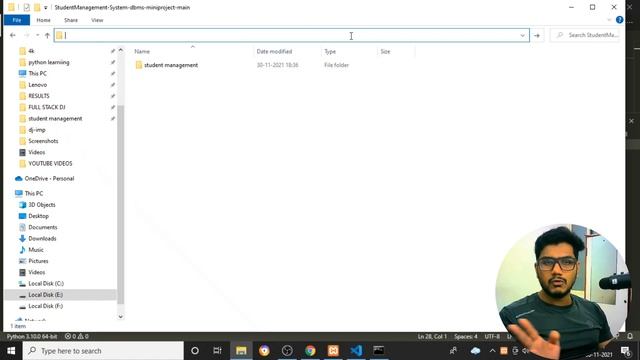
Task: Open Explorer help question mark icon
Action: 619,20
